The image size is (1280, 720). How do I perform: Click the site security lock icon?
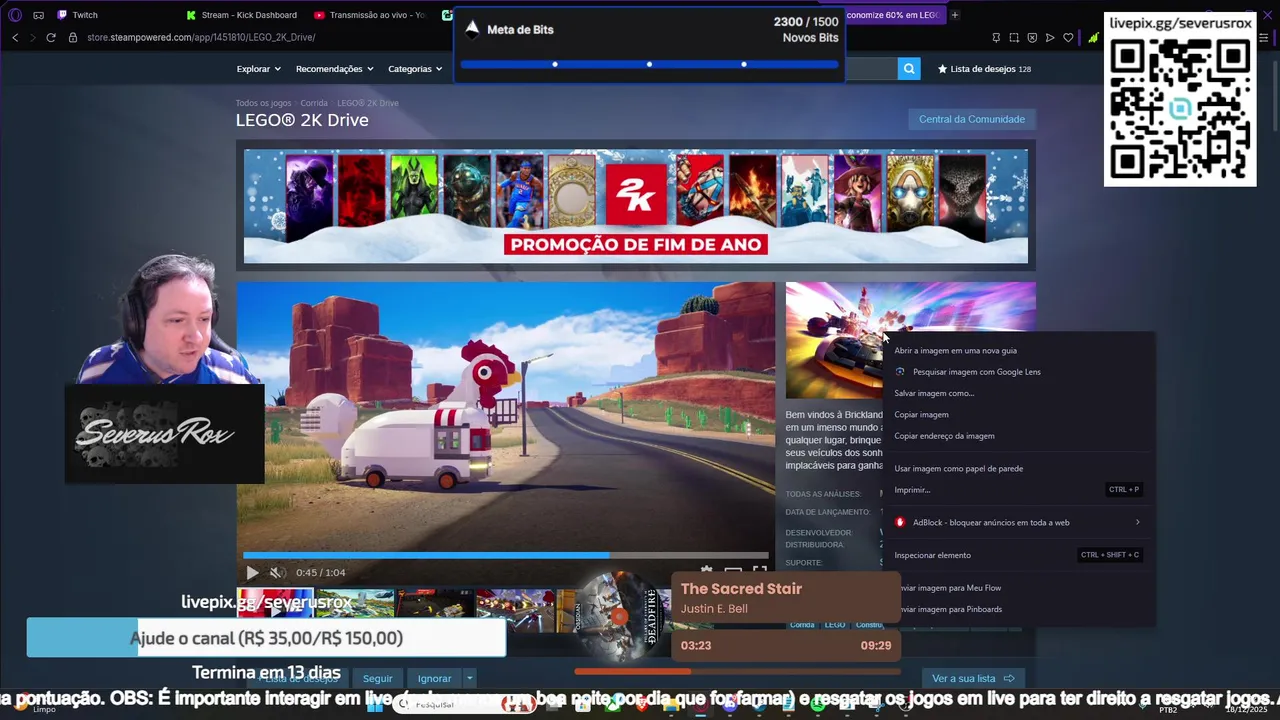pos(72,37)
